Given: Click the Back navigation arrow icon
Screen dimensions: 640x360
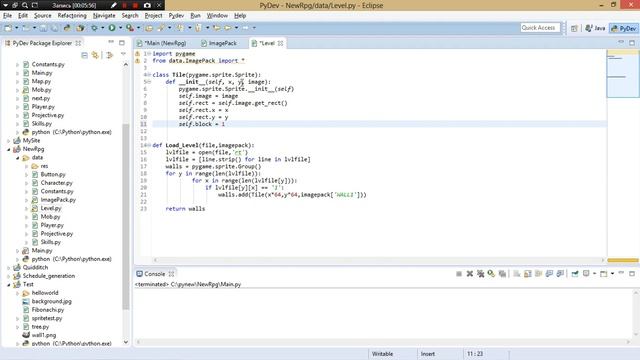Looking at the screenshot, I should (x=228, y=28).
